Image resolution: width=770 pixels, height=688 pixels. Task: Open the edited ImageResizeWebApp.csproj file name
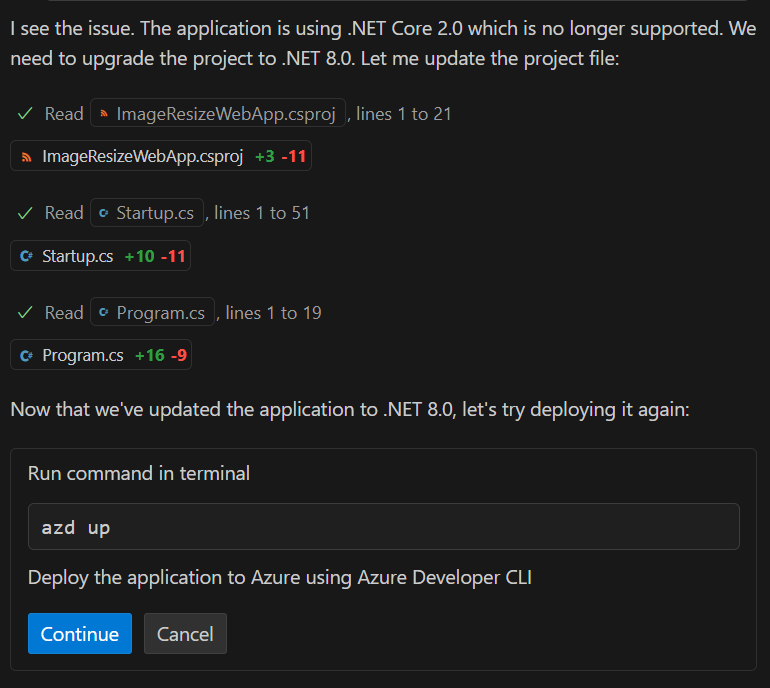point(142,157)
